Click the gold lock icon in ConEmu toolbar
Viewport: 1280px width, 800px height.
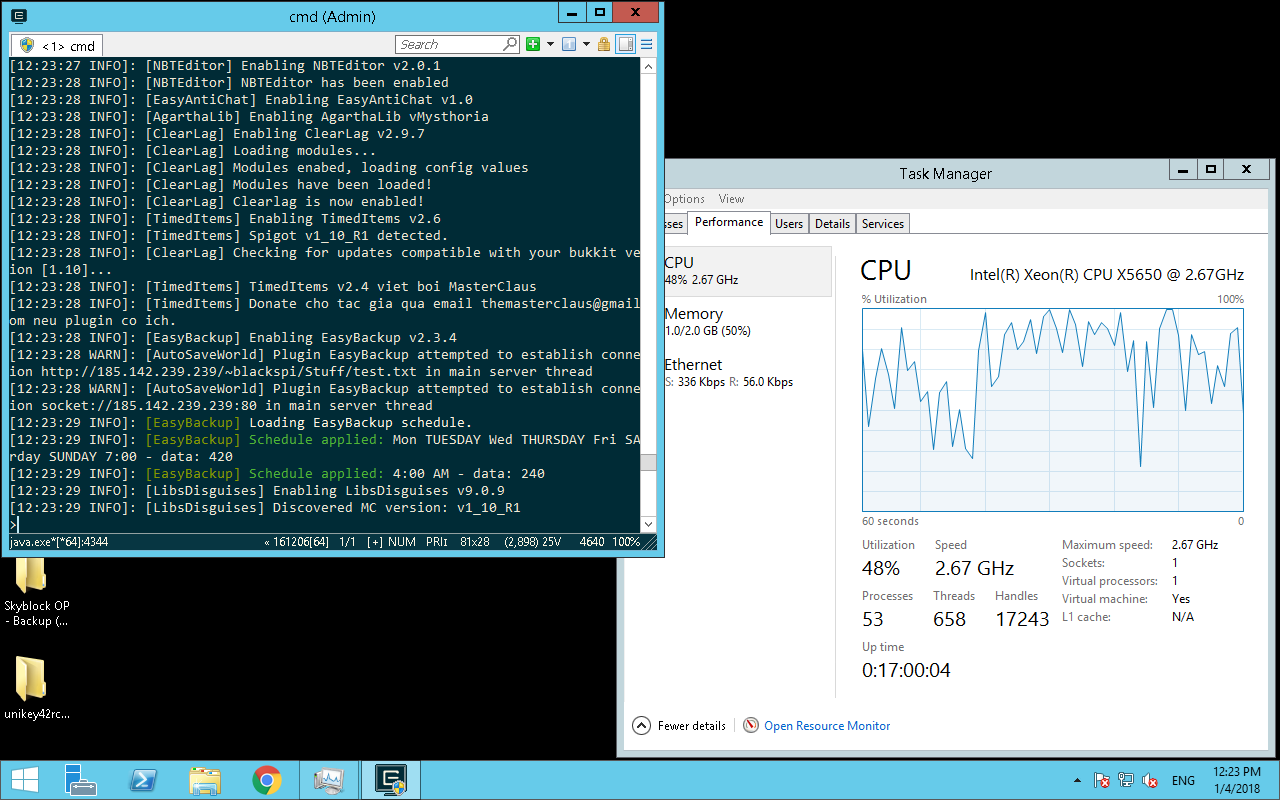click(604, 44)
